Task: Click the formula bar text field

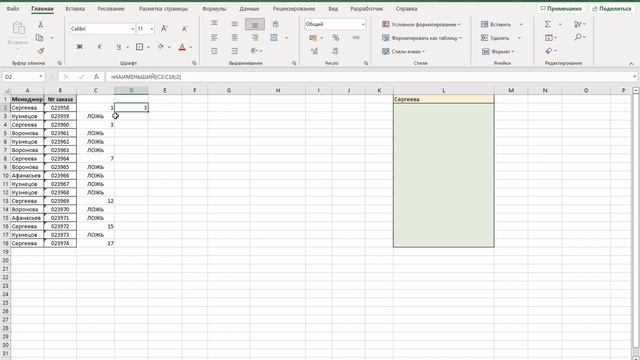Action: coord(369,77)
